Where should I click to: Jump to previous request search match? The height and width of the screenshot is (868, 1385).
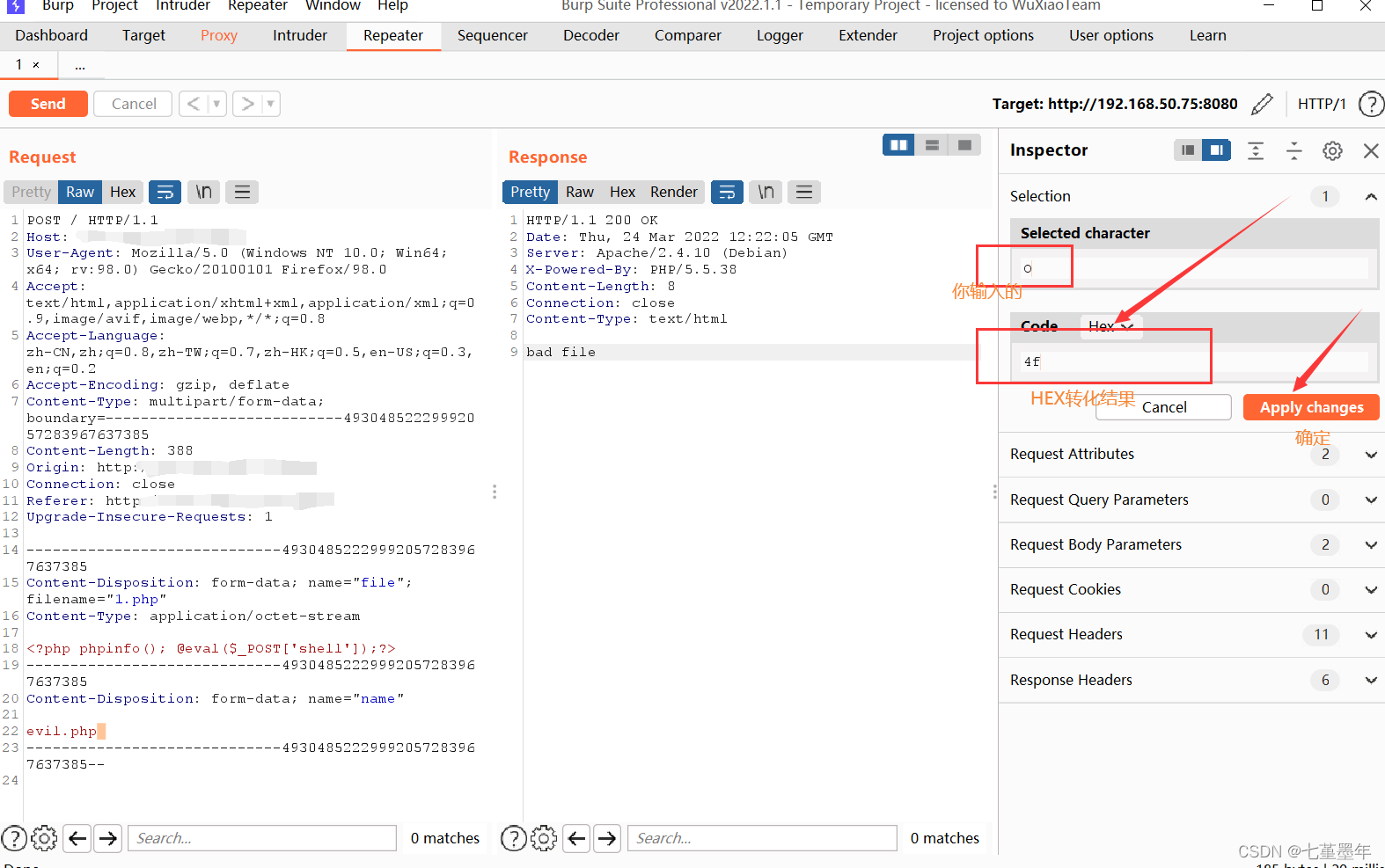click(x=77, y=838)
